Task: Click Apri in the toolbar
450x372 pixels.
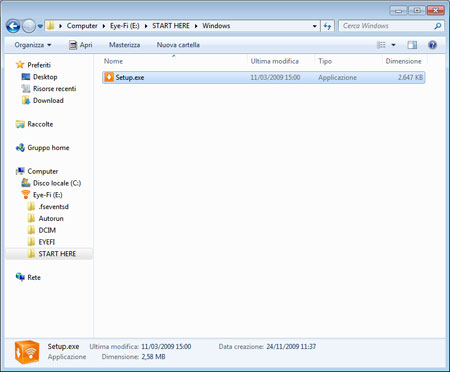Action: pyautogui.click(x=80, y=45)
